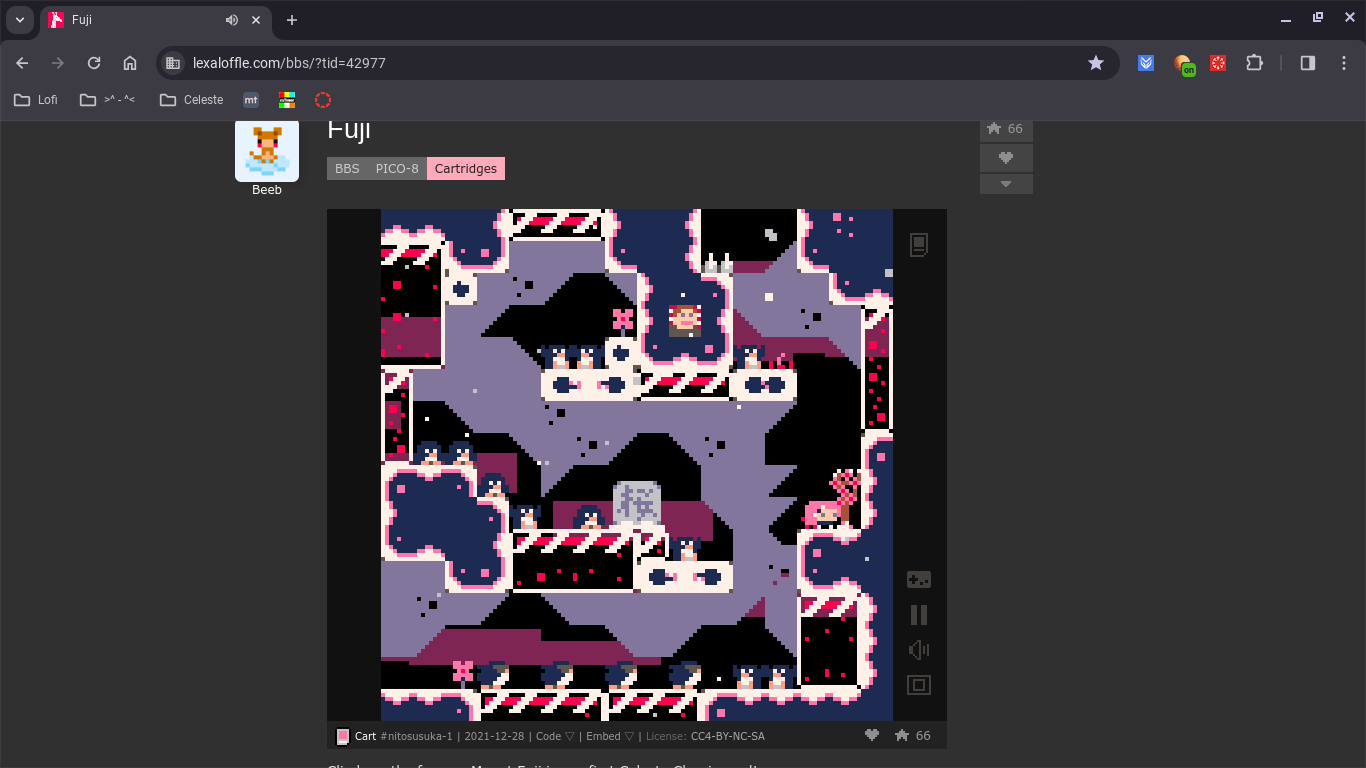Screen dimensions: 1366x768
Task: Click the 2021-12-28 date text
Action: (x=495, y=736)
